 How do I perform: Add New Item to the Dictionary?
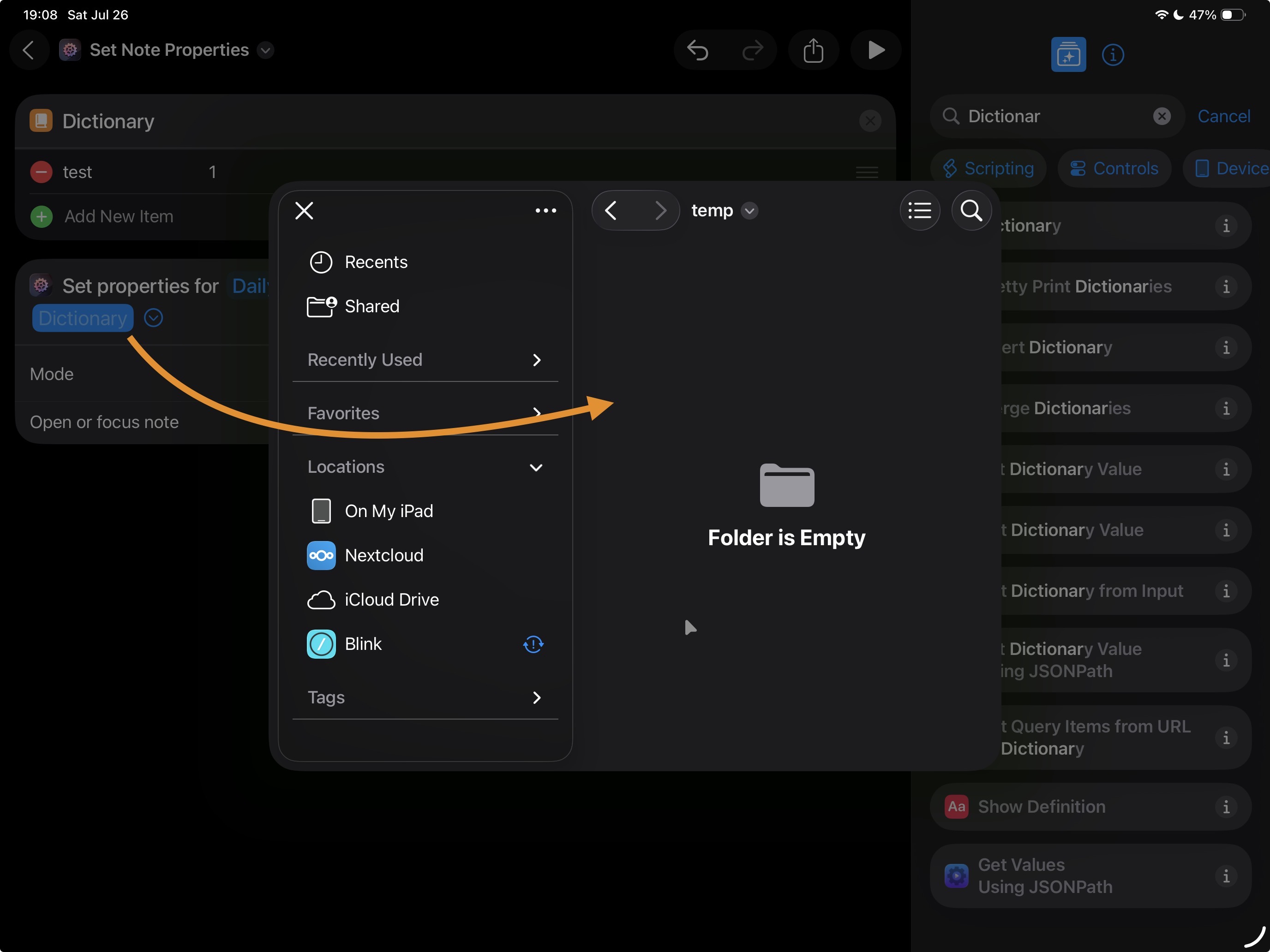coord(118,216)
